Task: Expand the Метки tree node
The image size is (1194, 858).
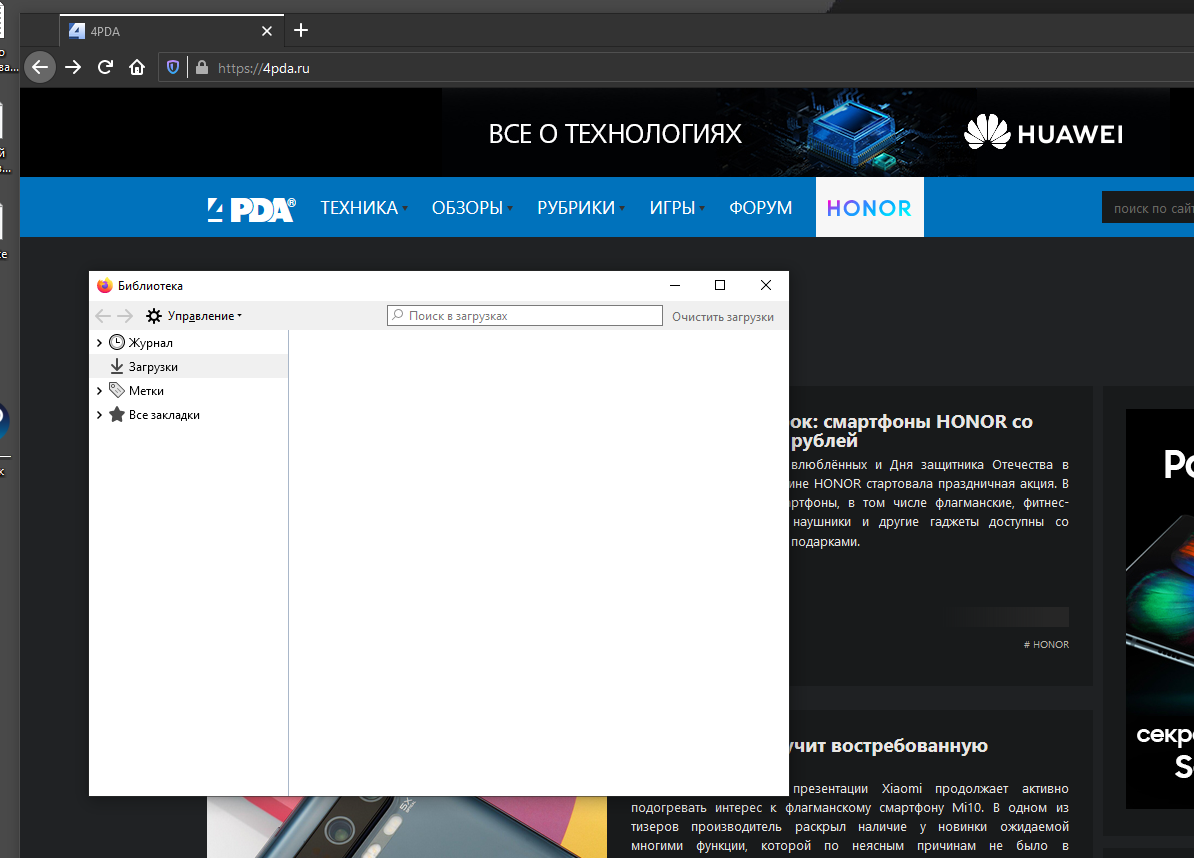Action: (x=99, y=391)
